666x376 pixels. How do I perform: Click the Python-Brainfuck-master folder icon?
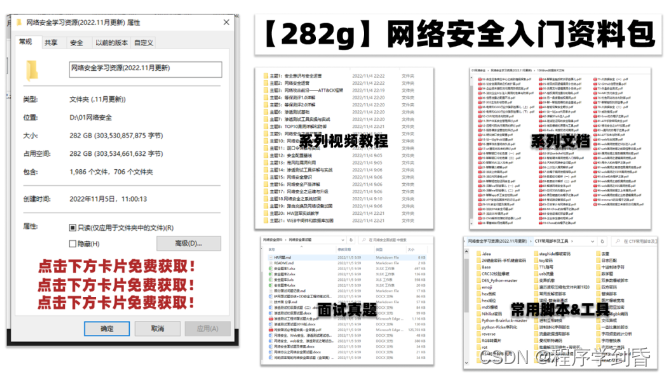[x=479, y=320]
